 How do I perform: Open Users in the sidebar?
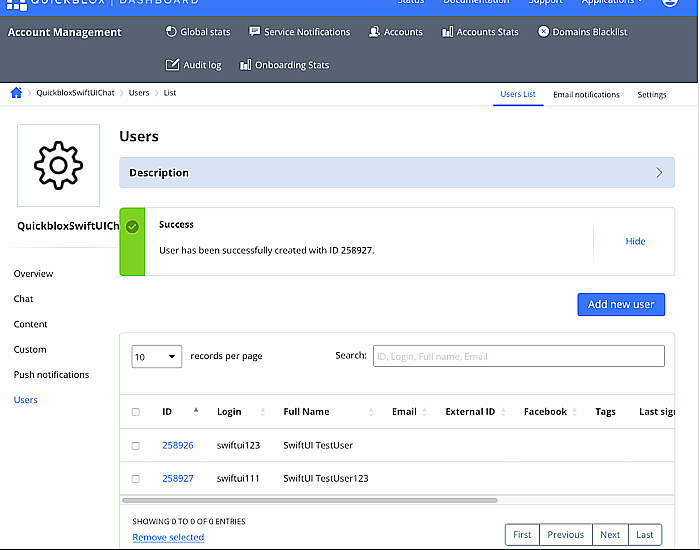[x=25, y=400]
